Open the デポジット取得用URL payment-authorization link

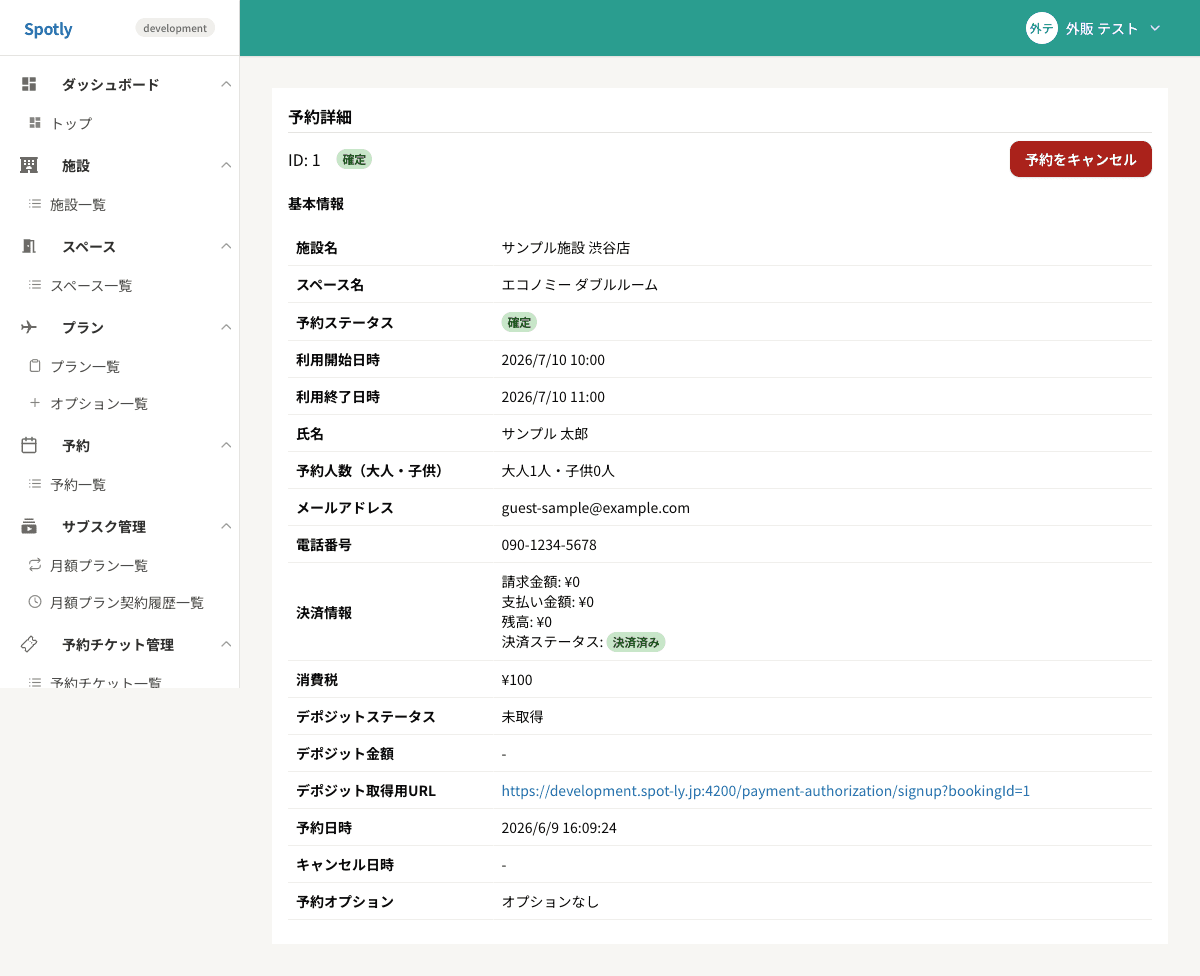(766, 791)
